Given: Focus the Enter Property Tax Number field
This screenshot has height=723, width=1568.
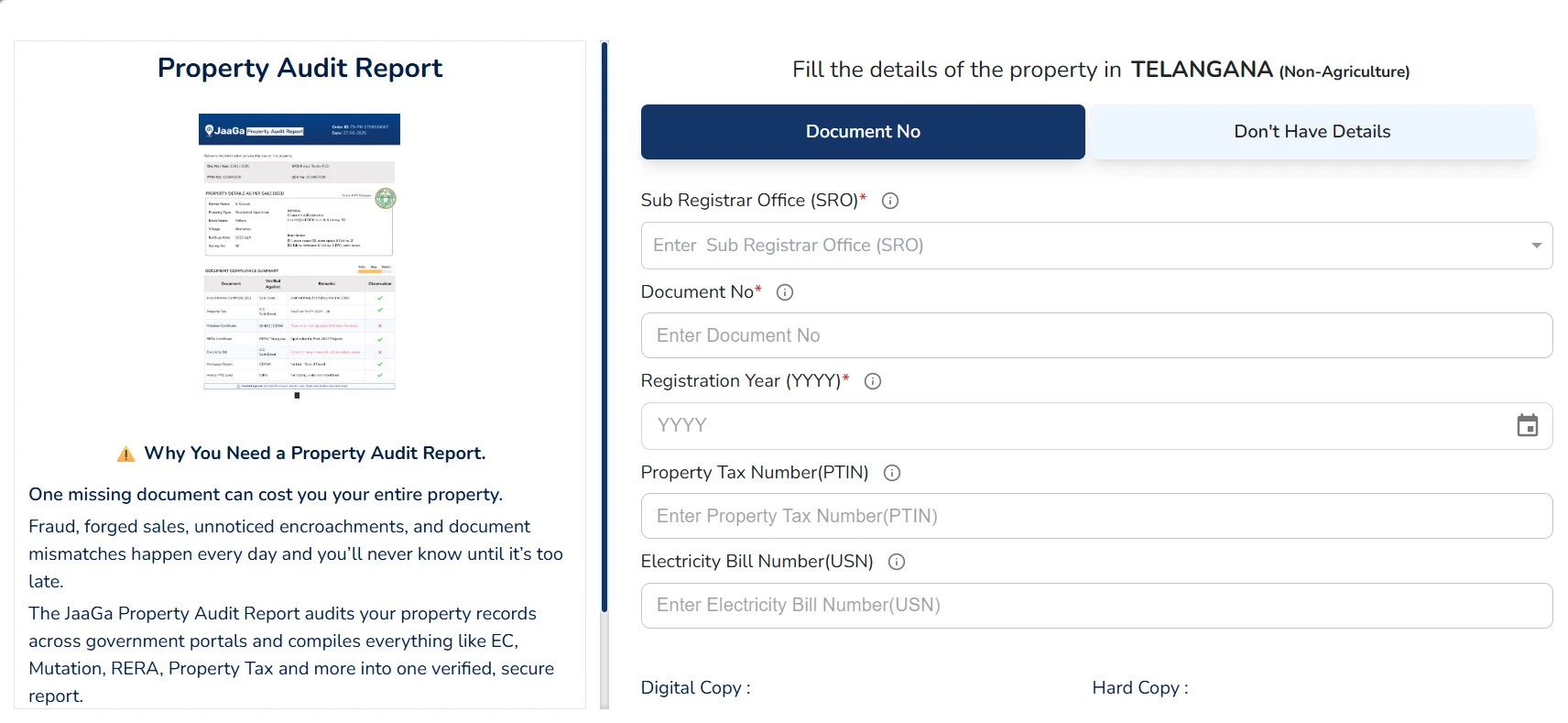Looking at the screenshot, I should 1095,516.
